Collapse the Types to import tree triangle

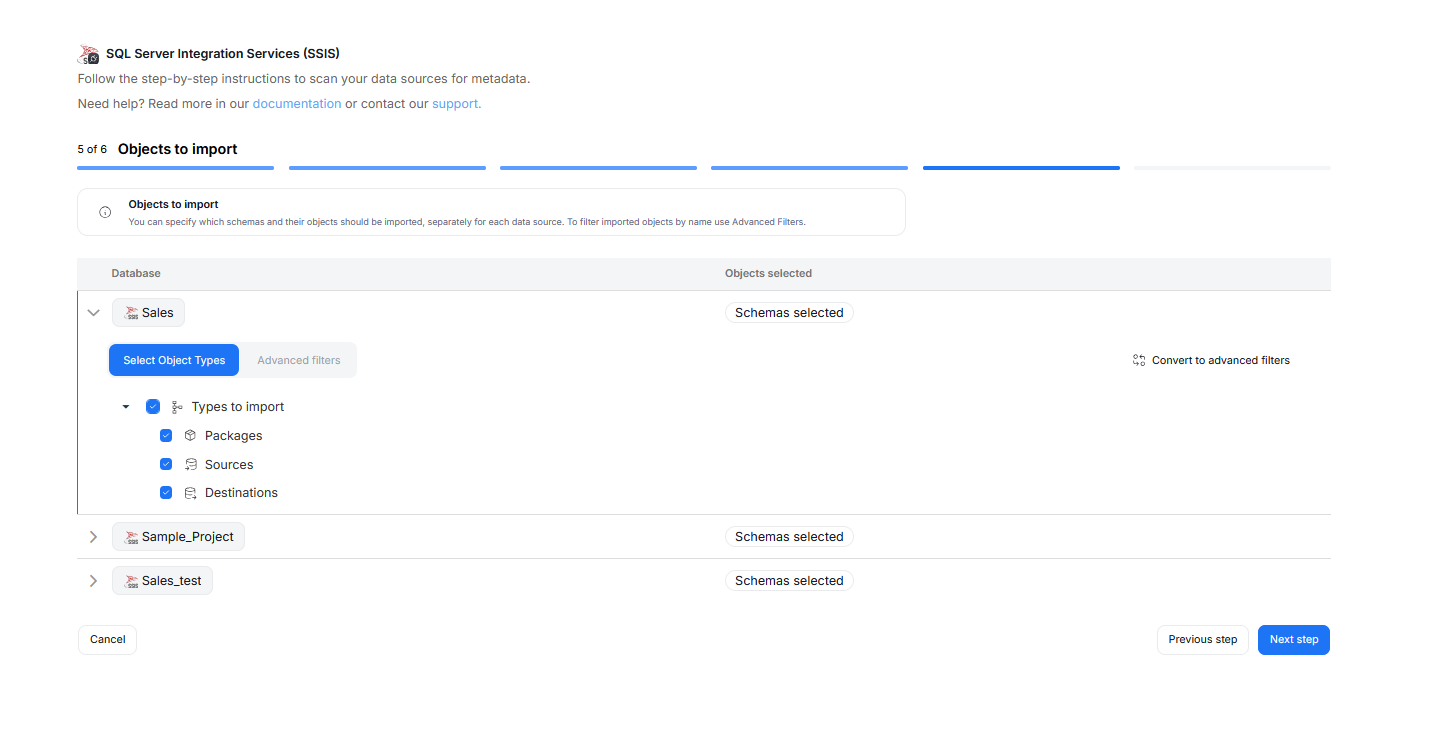[x=126, y=407]
